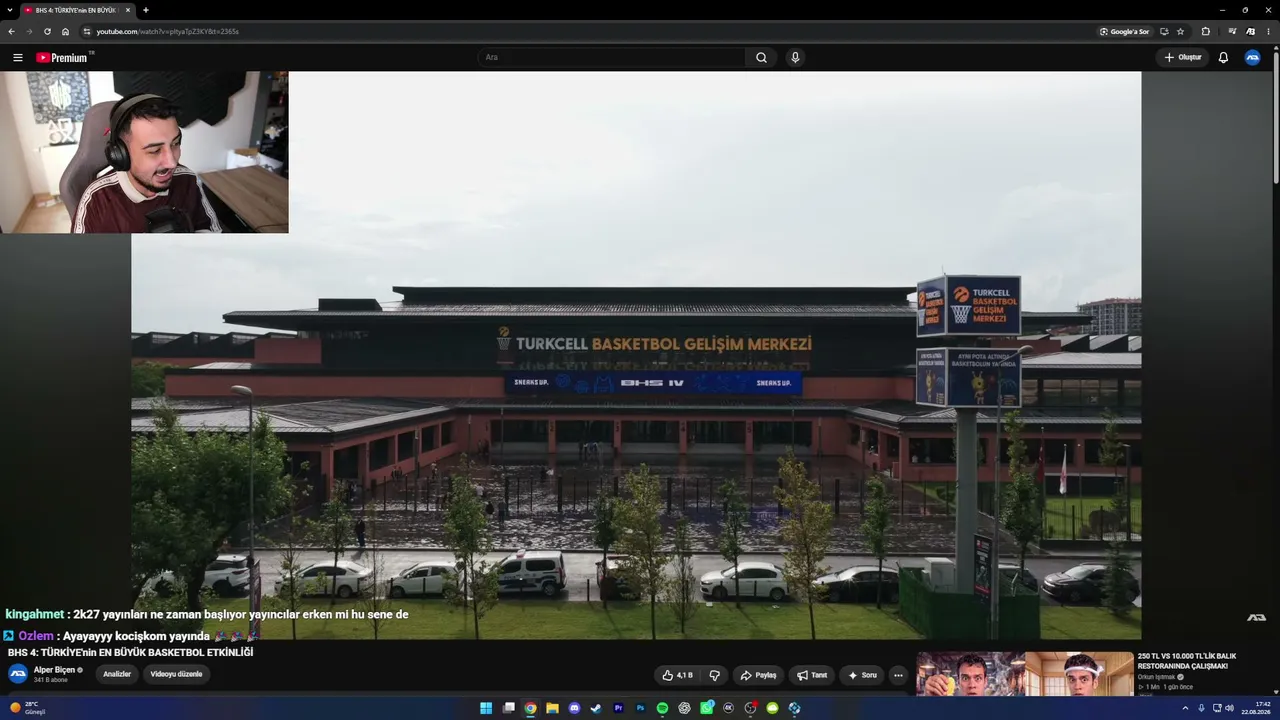This screenshot has height=720, width=1280.
Task: Open the browser extensions puzzle icon
Action: pyautogui.click(x=1205, y=31)
